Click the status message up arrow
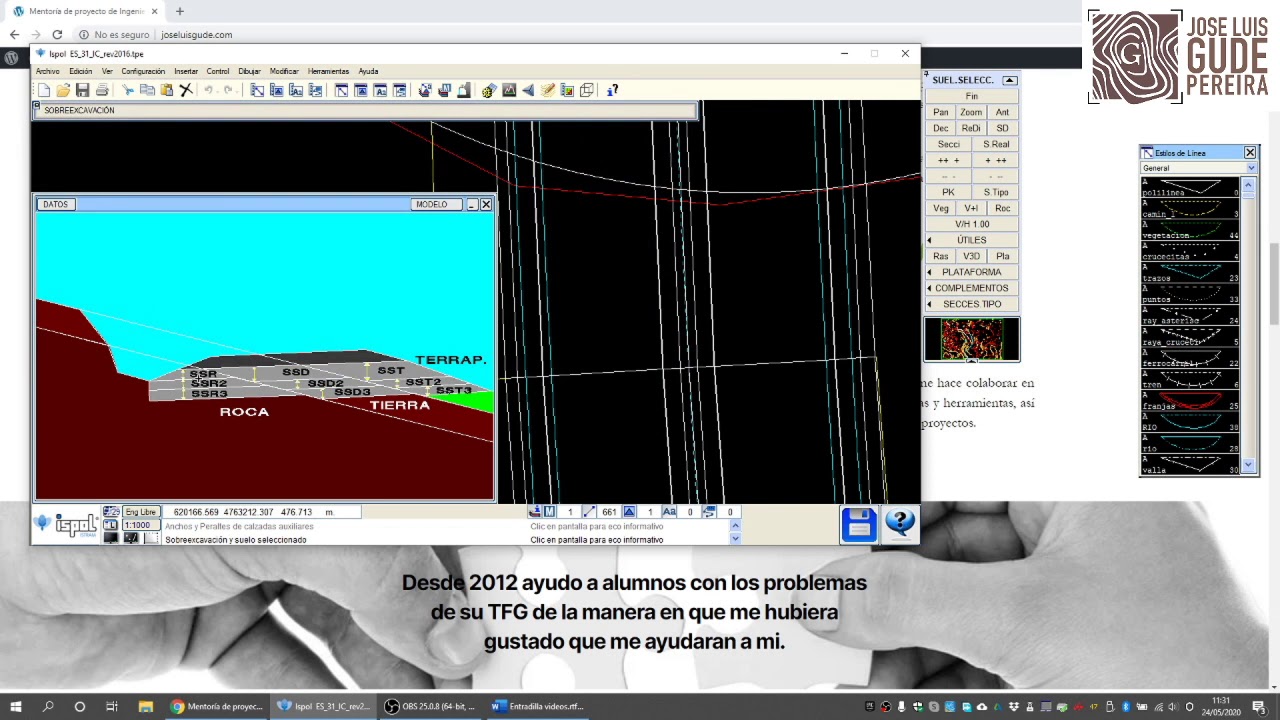1280x720 pixels. [x=735, y=525]
